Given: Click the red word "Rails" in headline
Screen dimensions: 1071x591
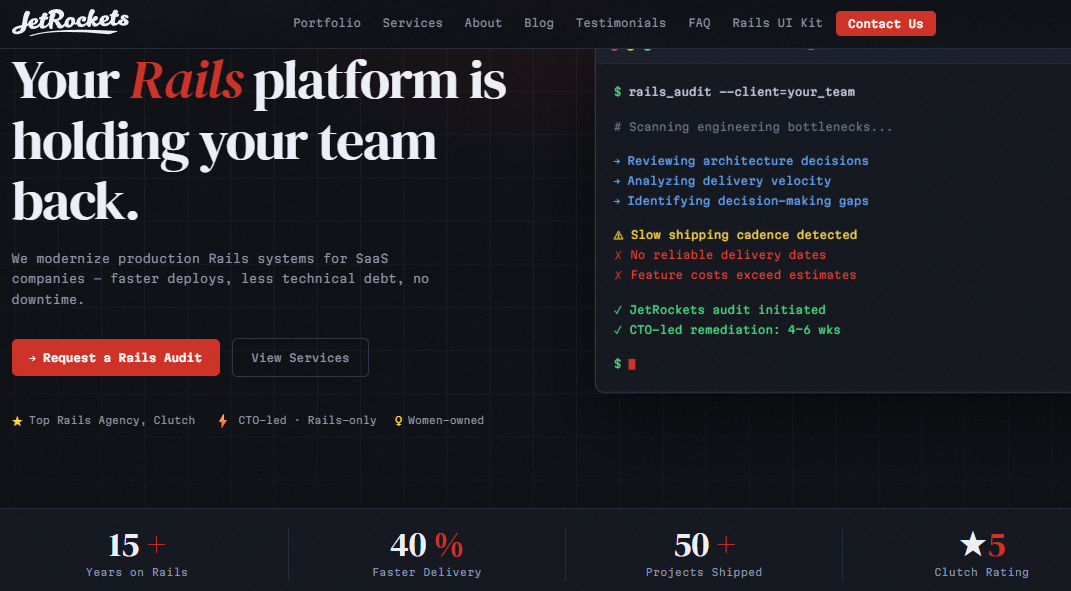Looking at the screenshot, I should [x=187, y=81].
